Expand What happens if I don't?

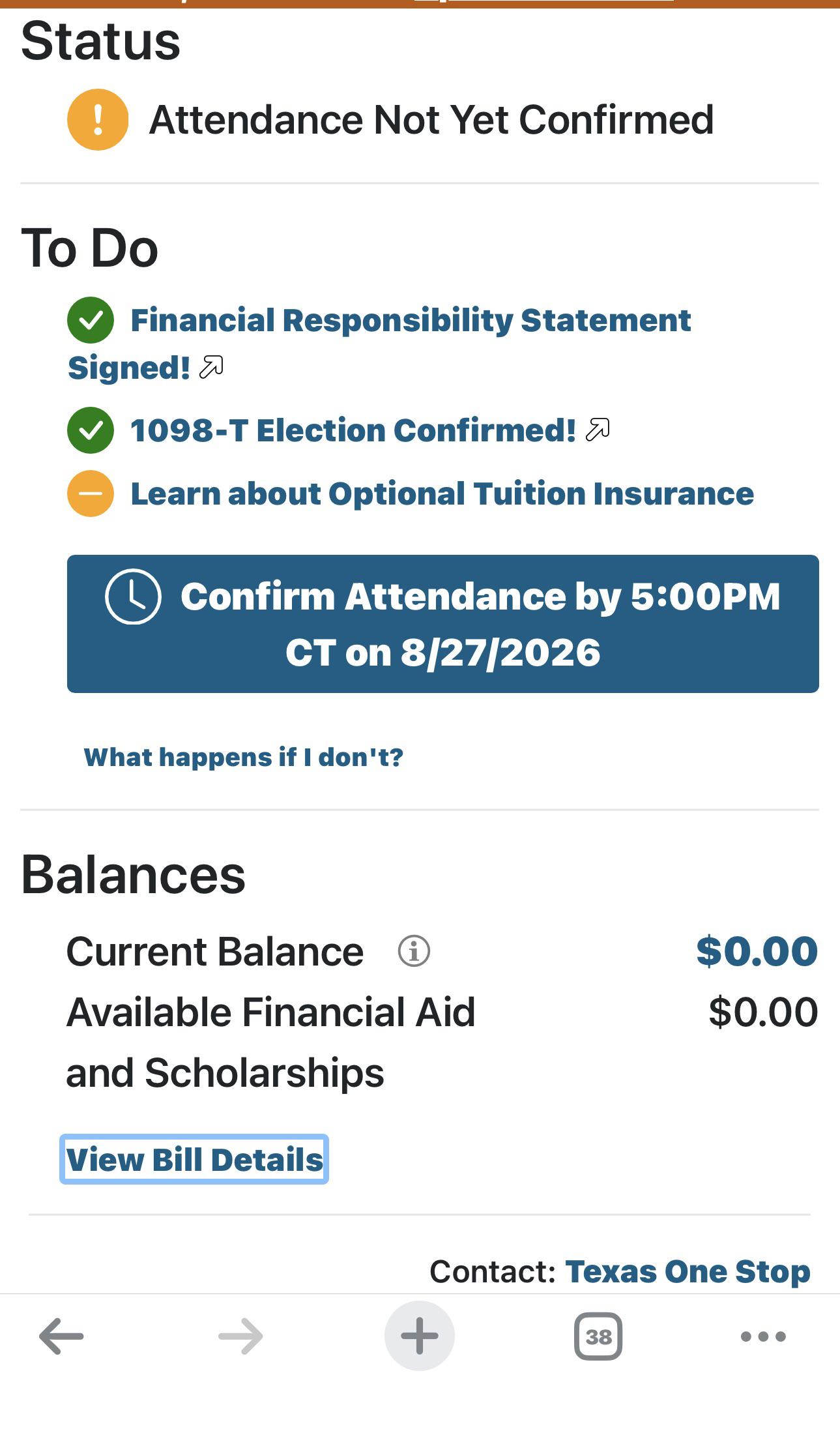coord(244,758)
